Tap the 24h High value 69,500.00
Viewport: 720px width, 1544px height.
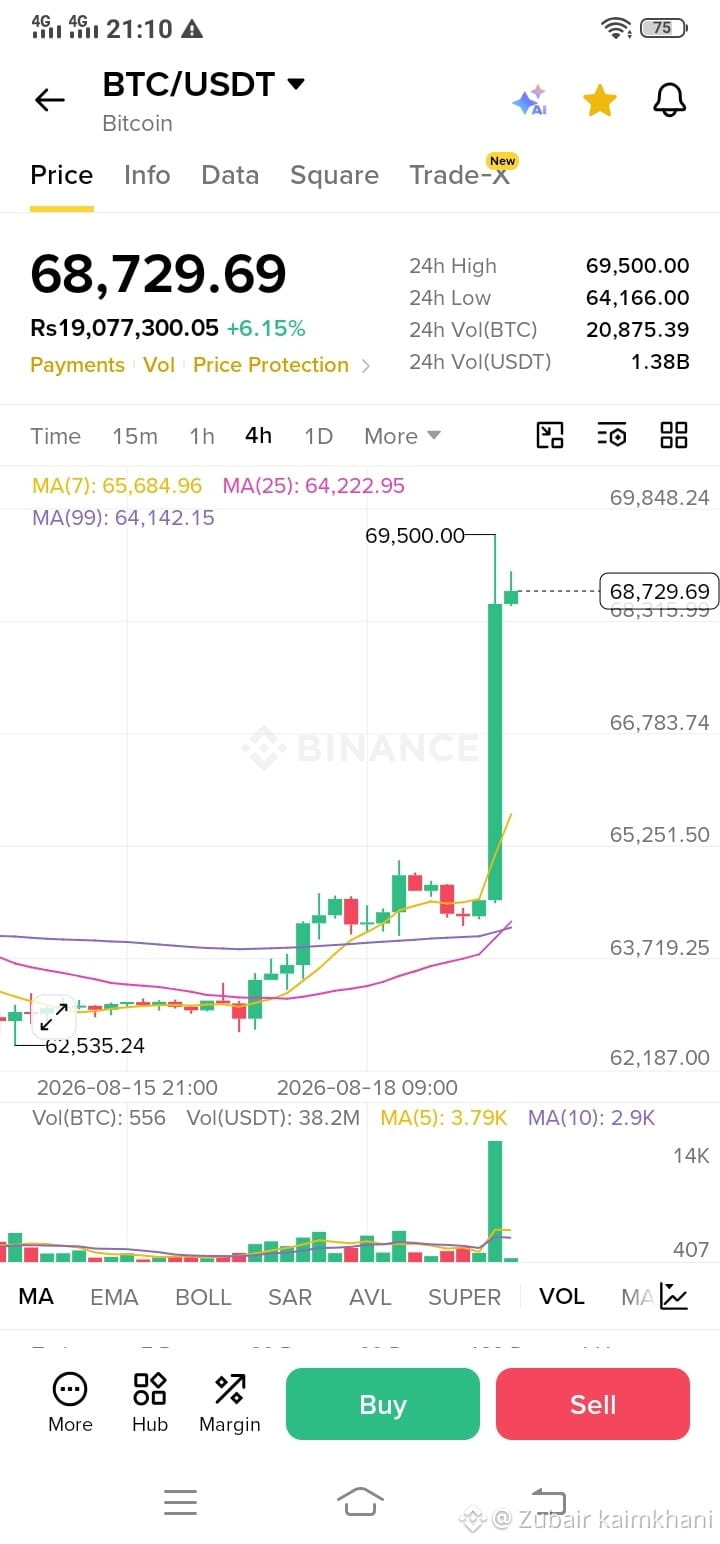[637, 266]
